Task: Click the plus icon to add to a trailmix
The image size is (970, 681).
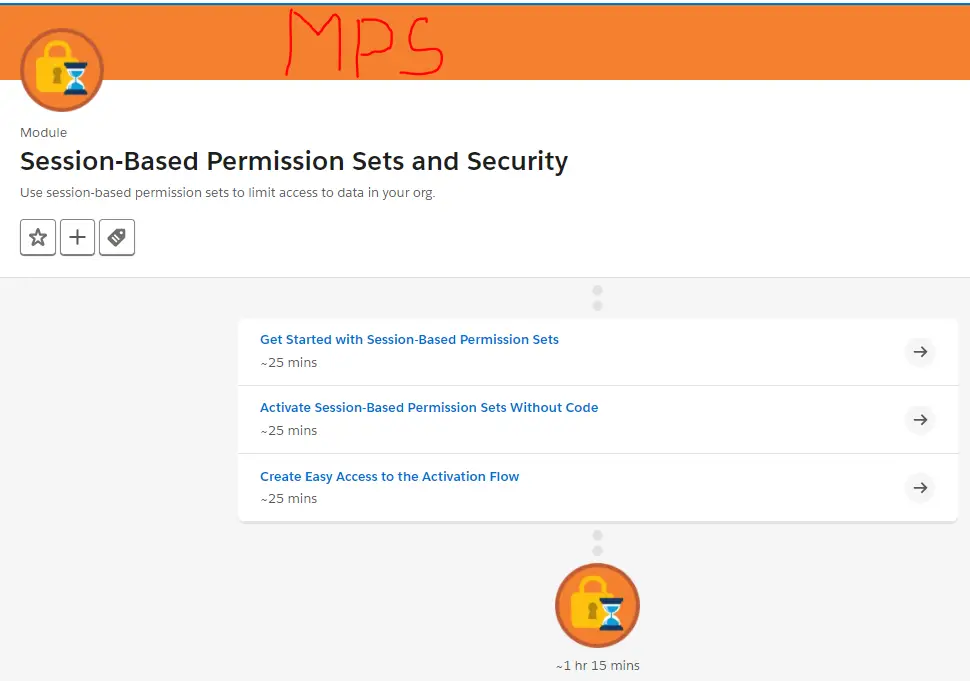Action: point(77,237)
